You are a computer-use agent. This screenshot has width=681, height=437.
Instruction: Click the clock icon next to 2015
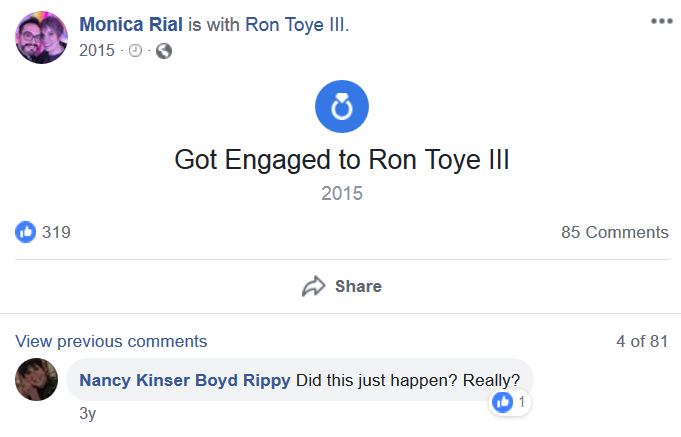click(136, 51)
